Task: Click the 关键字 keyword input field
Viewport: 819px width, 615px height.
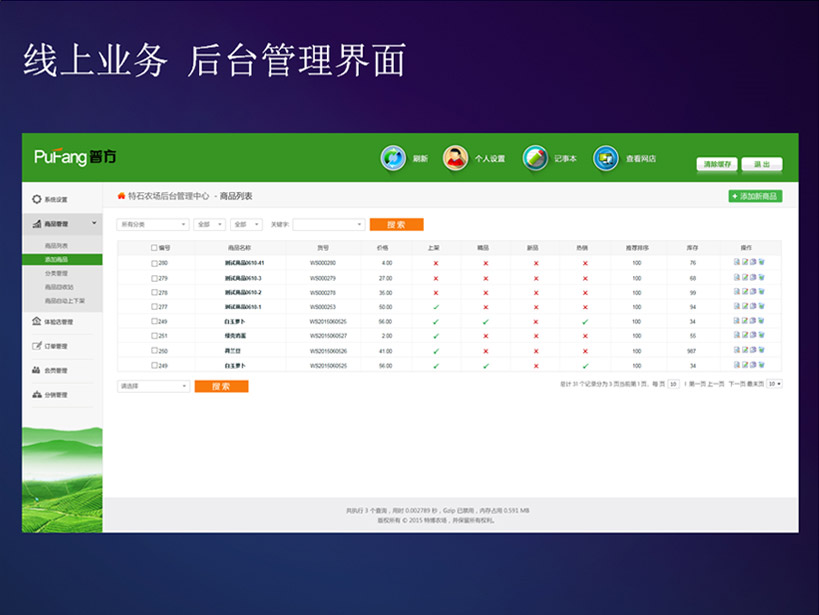Action: [328, 225]
